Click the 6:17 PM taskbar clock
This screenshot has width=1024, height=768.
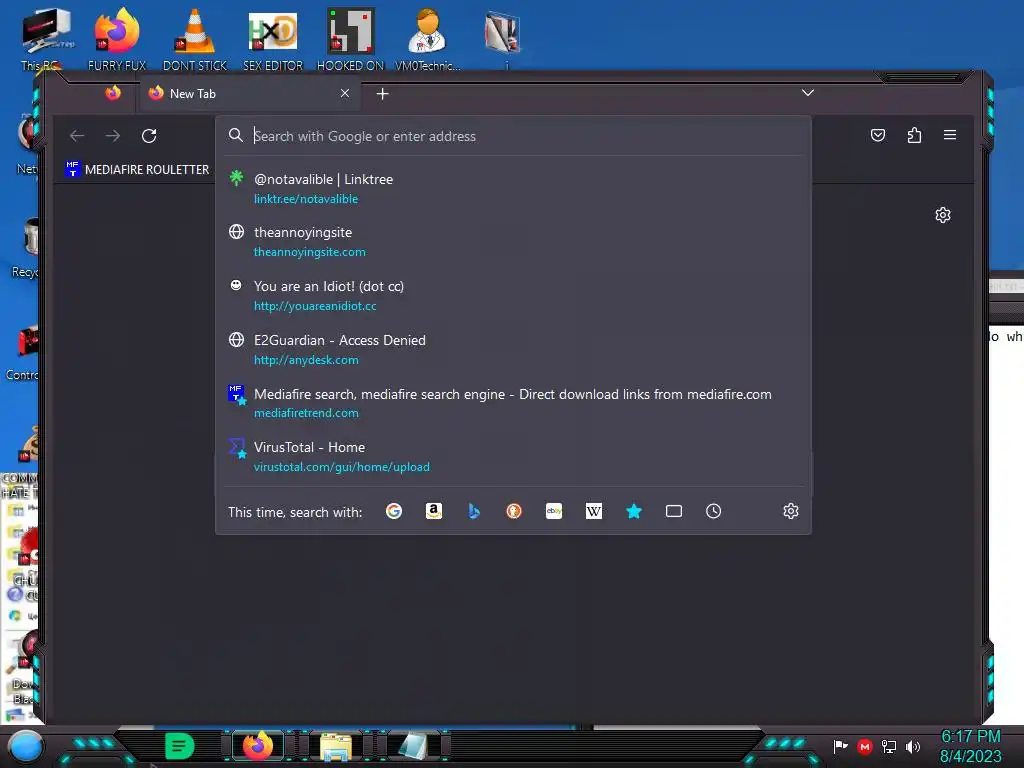pyautogui.click(x=971, y=736)
